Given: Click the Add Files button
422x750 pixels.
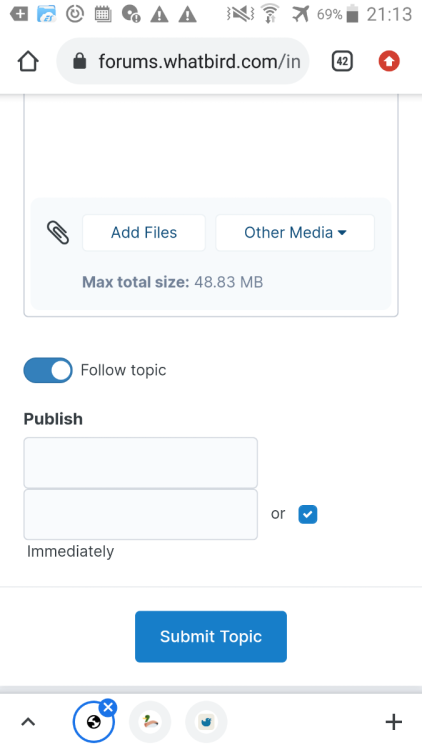Looking at the screenshot, I should pos(144,232).
